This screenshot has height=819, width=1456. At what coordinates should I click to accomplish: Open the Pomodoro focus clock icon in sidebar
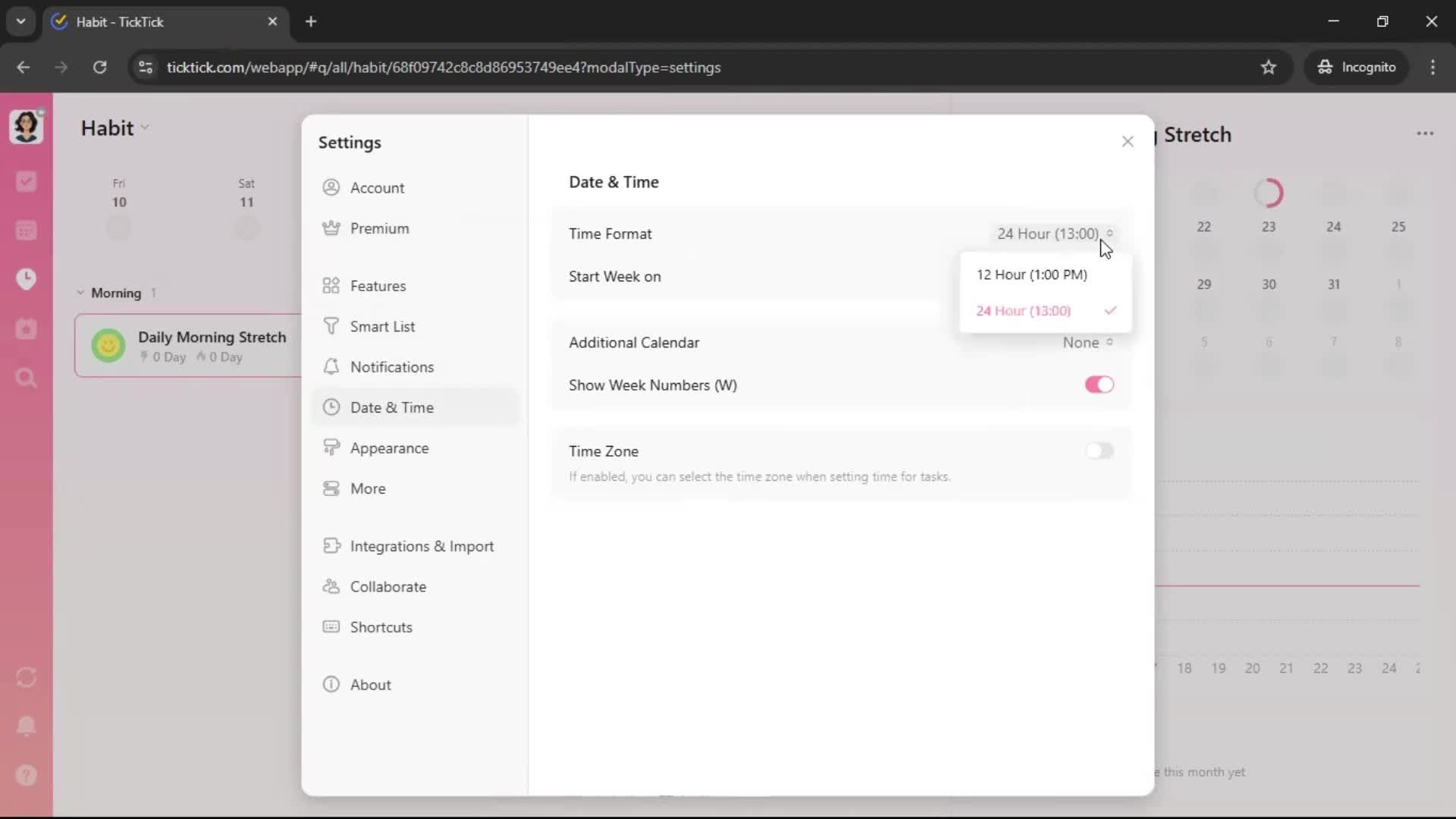tap(26, 279)
